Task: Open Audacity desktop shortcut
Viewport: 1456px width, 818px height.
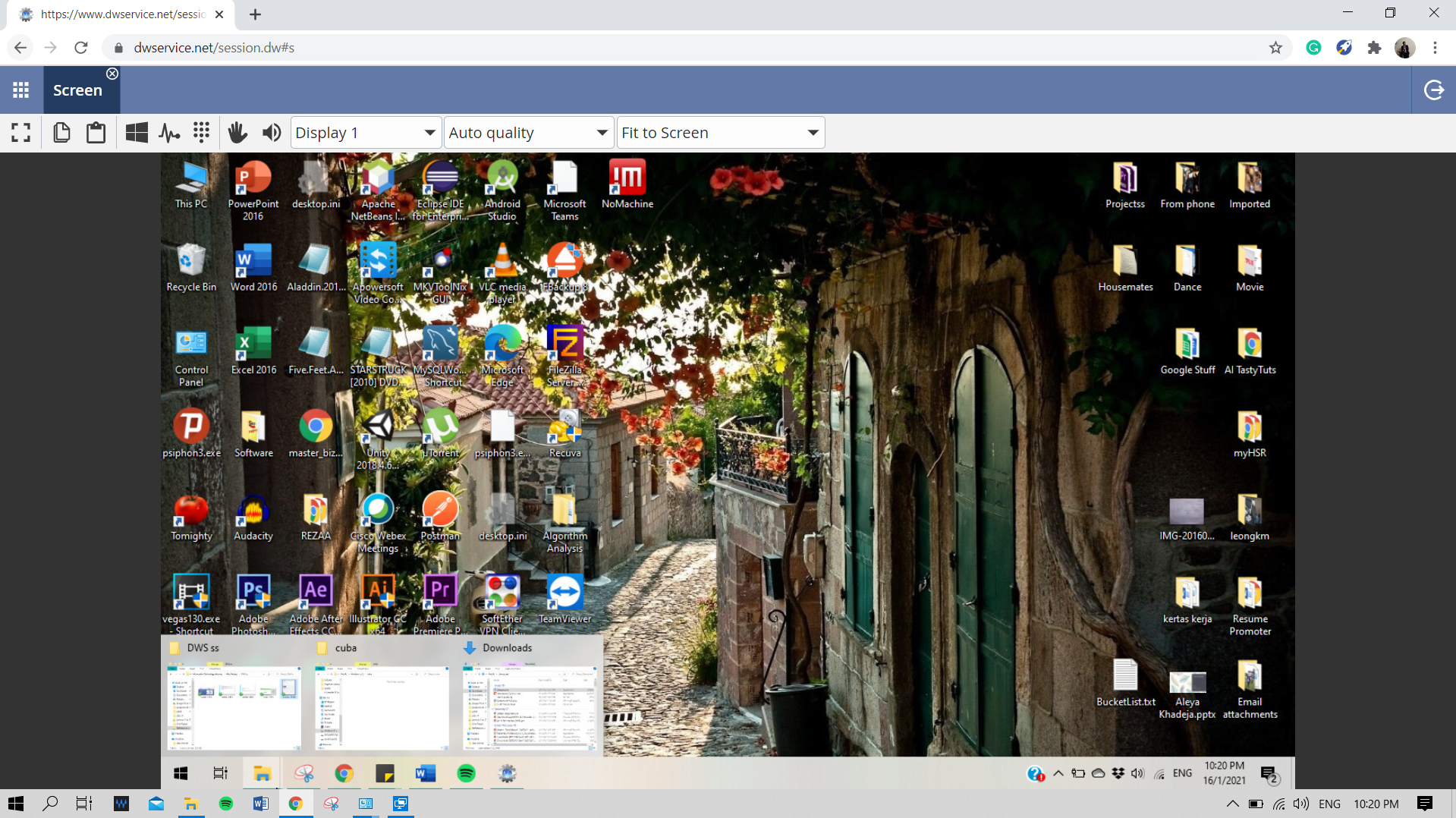Action: 253,516
